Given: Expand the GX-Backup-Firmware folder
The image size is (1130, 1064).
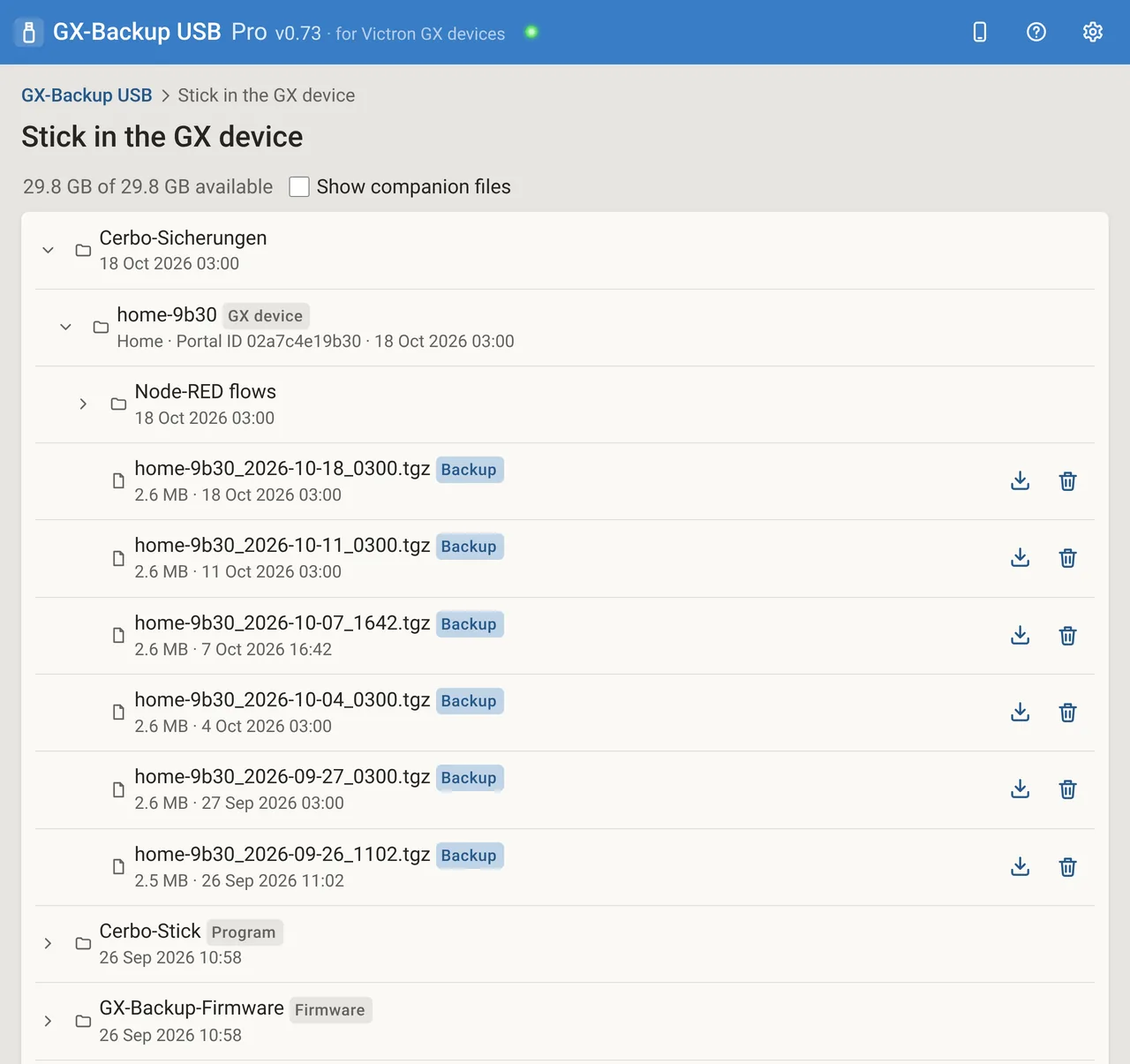Looking at the screenshot, I should pyautogui.click(x=49, y=1021).
